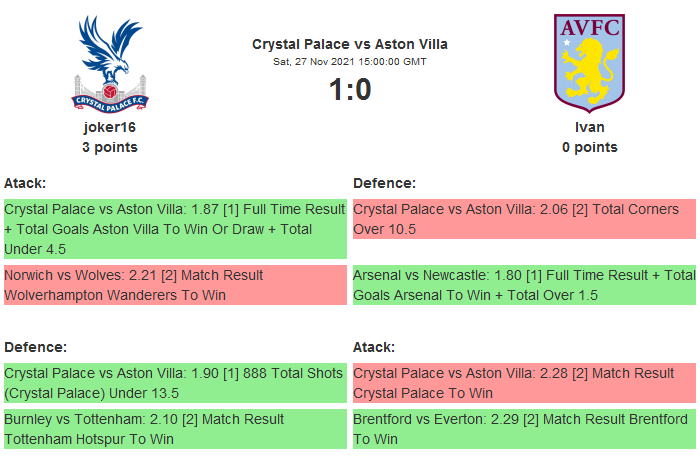Open Ivan player profile name

(x=589, y=127)
